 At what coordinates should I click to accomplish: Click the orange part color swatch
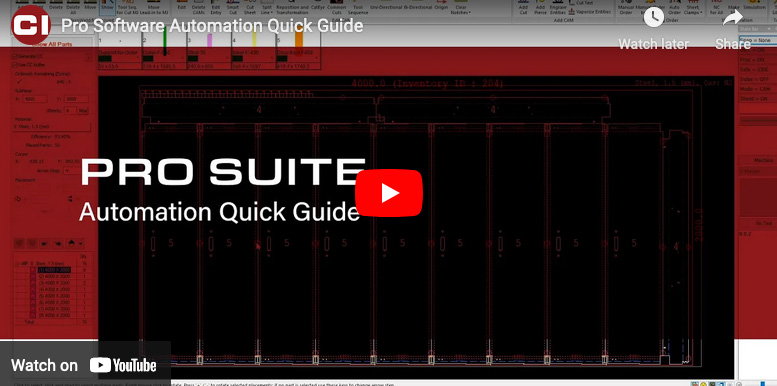(x=299, y=38)
